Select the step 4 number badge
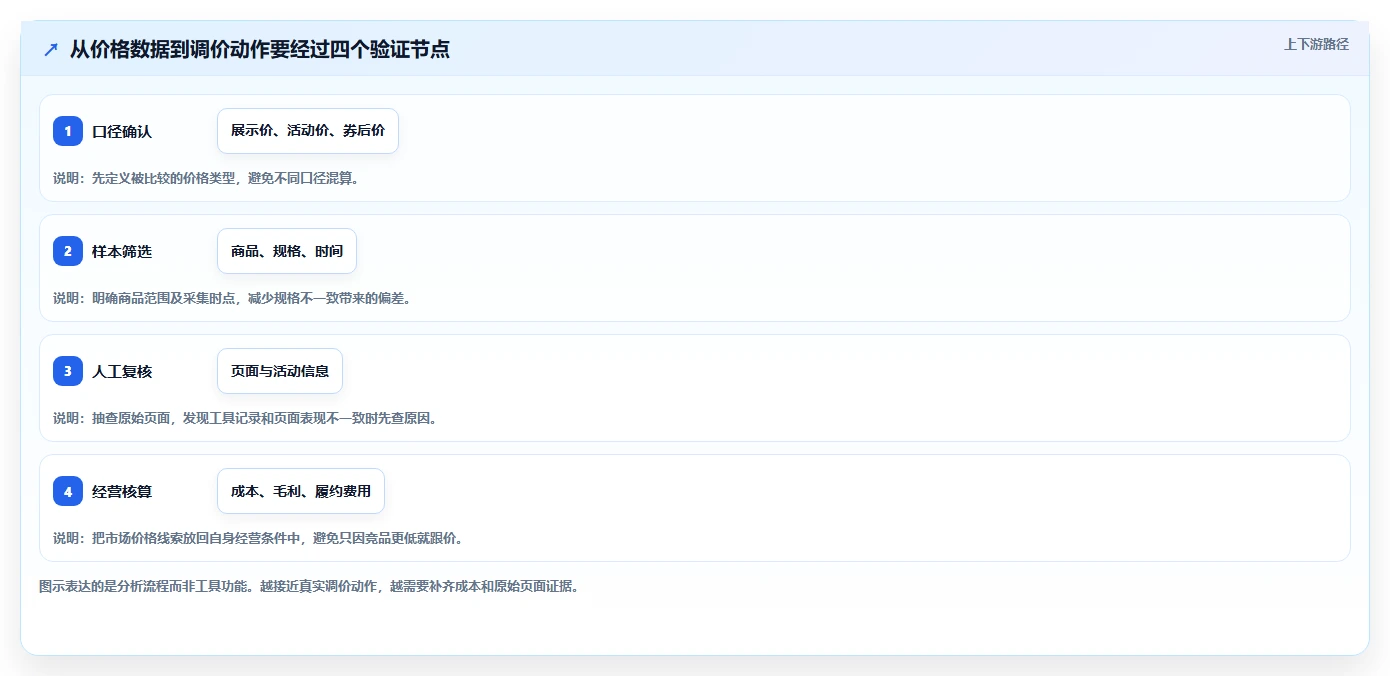Viewport: 1390px width, 676px height. tap(68, 491)
